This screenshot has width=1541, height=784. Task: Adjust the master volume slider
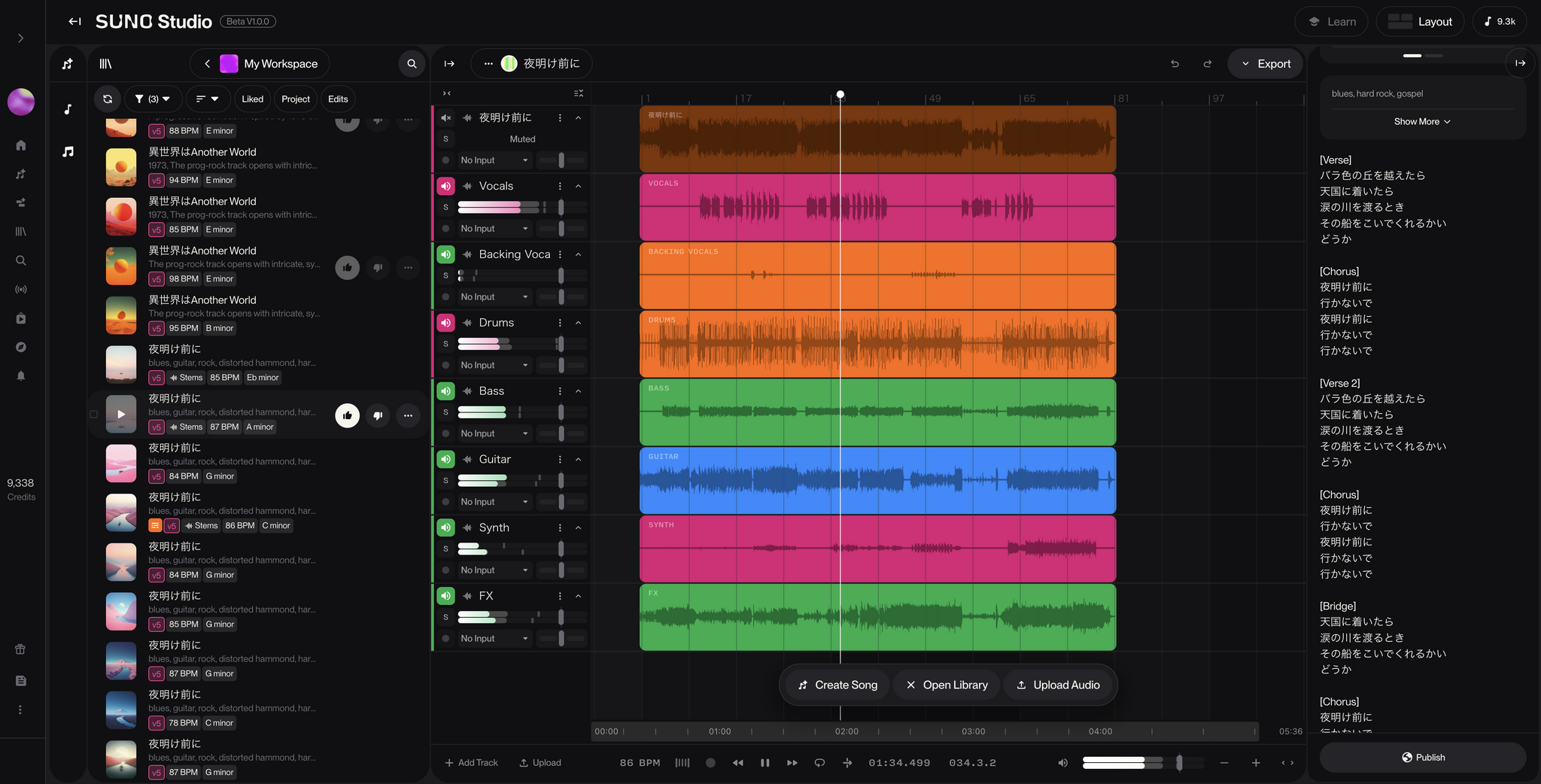1129,763
